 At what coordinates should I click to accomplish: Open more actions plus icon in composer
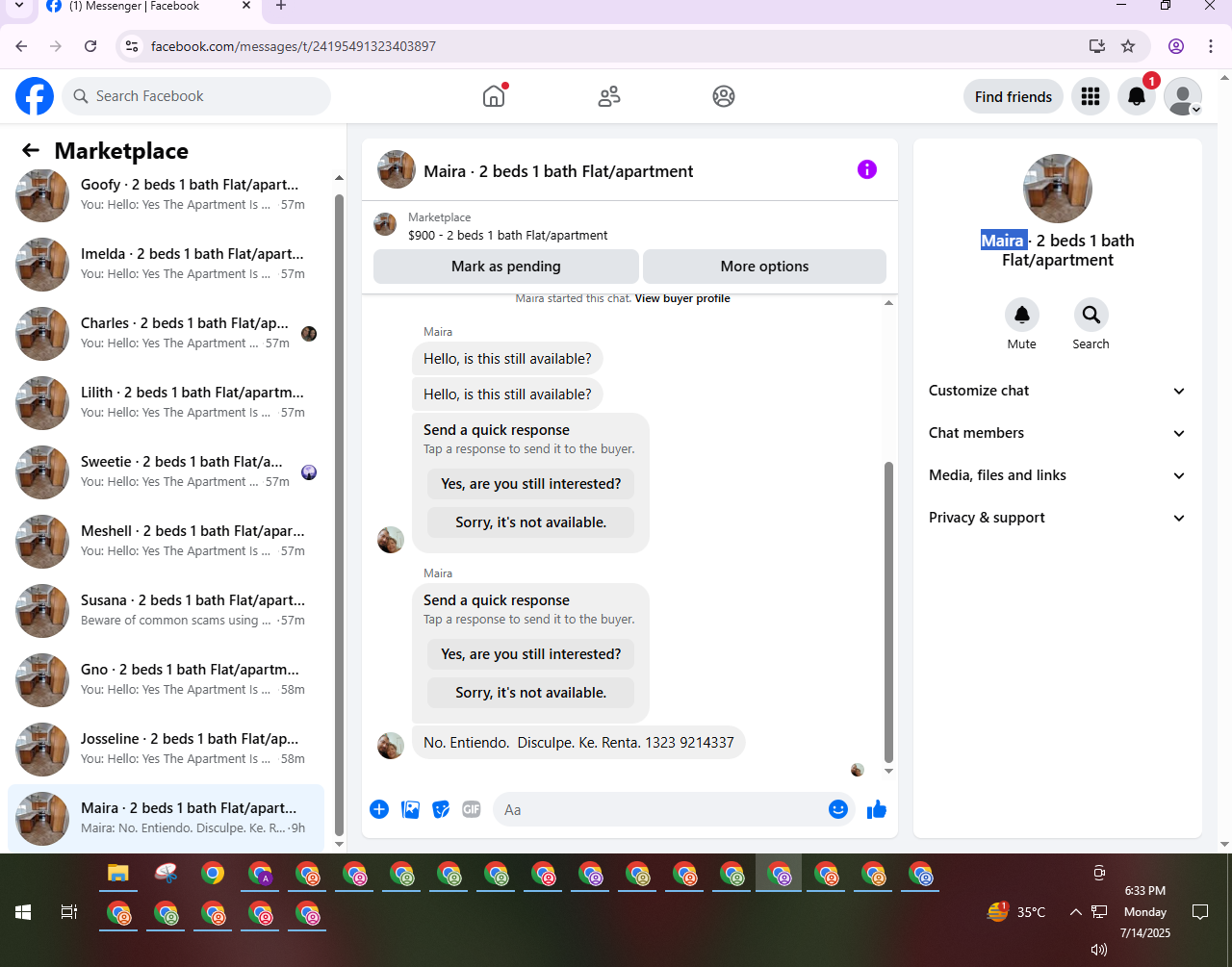click(379, 809)
